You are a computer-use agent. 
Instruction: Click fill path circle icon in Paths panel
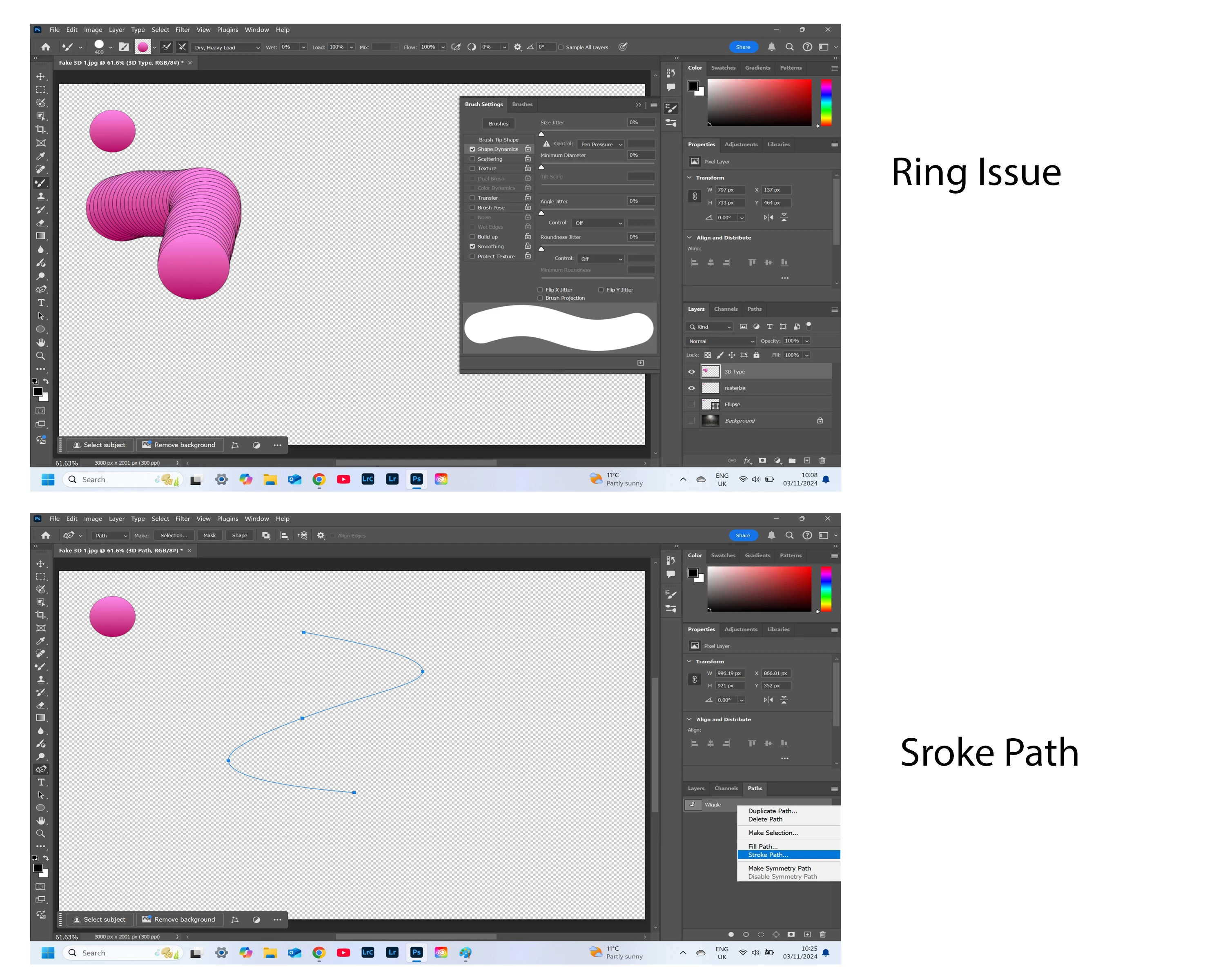click(x=731, y=935)
